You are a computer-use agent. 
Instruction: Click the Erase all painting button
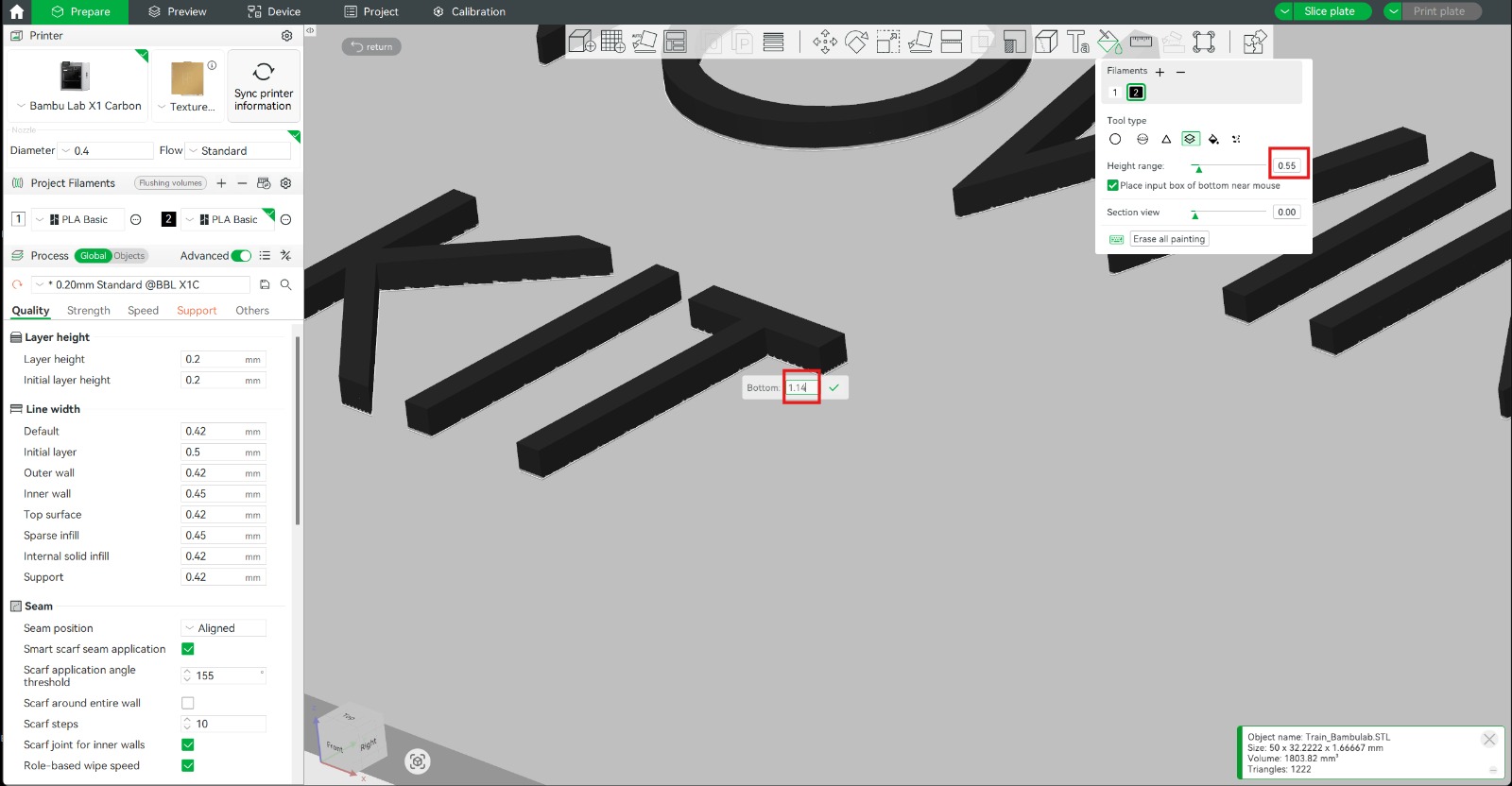(x=1169, y=239)
